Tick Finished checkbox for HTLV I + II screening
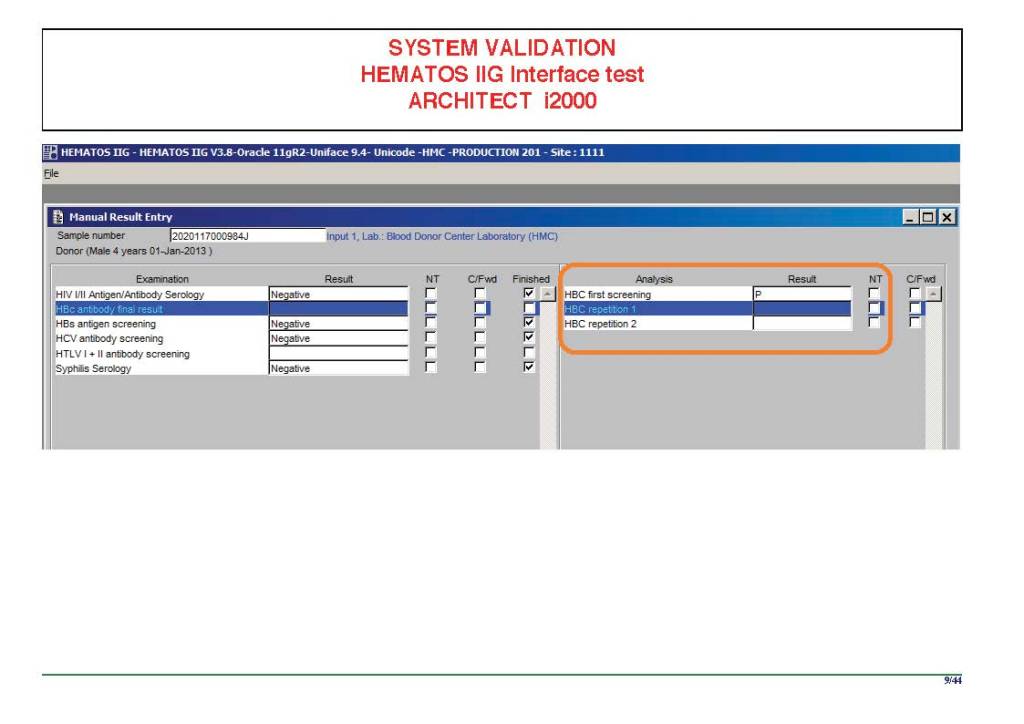 point(530,354)
